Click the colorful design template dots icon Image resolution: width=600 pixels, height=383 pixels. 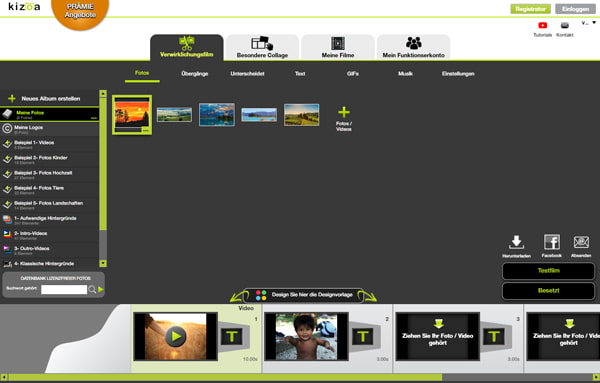pyautogui.click(x=261, y=295)
